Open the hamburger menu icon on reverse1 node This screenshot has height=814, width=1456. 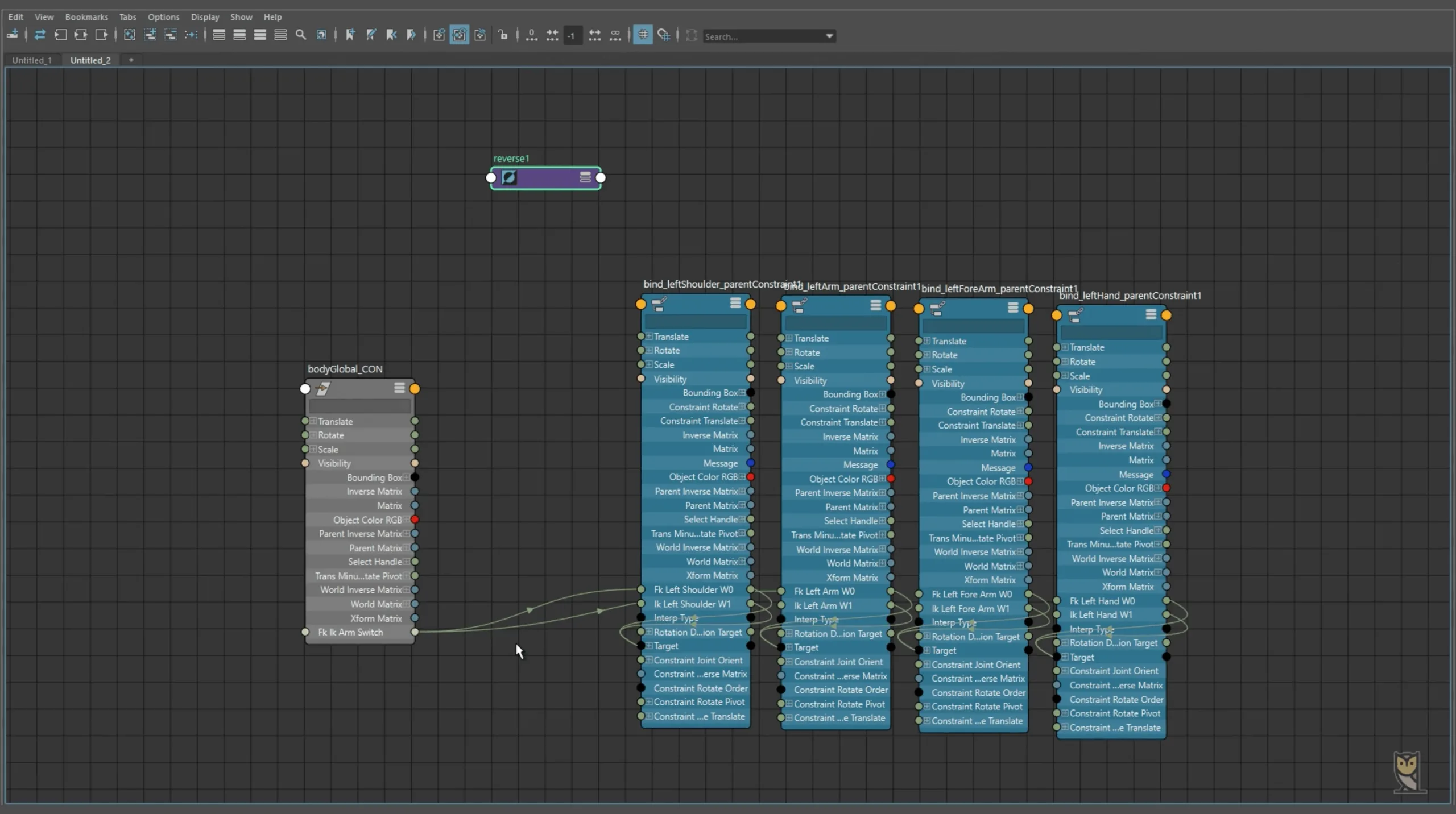pos(585,177)
